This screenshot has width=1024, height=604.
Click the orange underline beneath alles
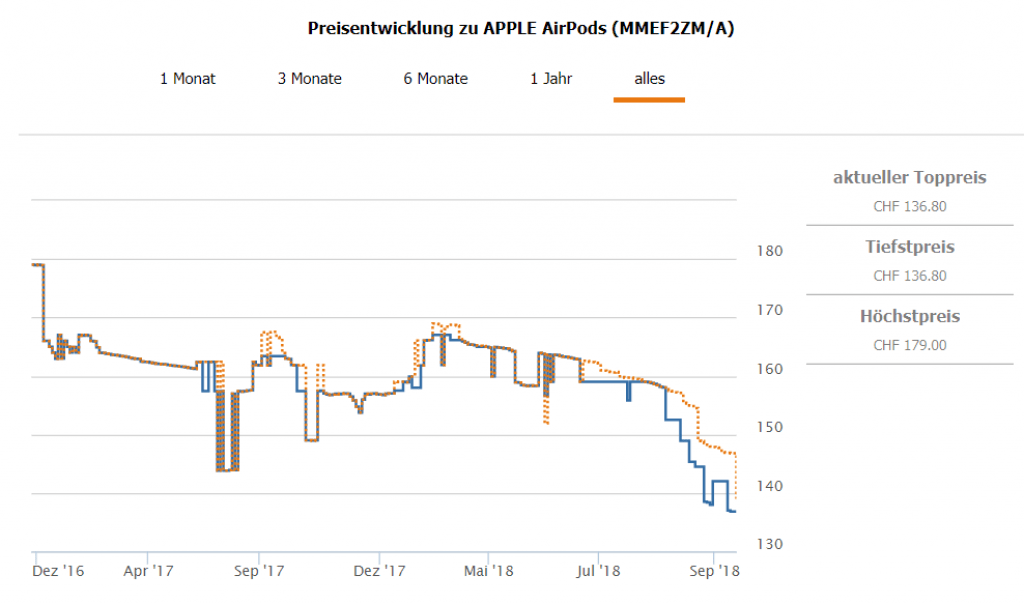click(x=649, y=100)
